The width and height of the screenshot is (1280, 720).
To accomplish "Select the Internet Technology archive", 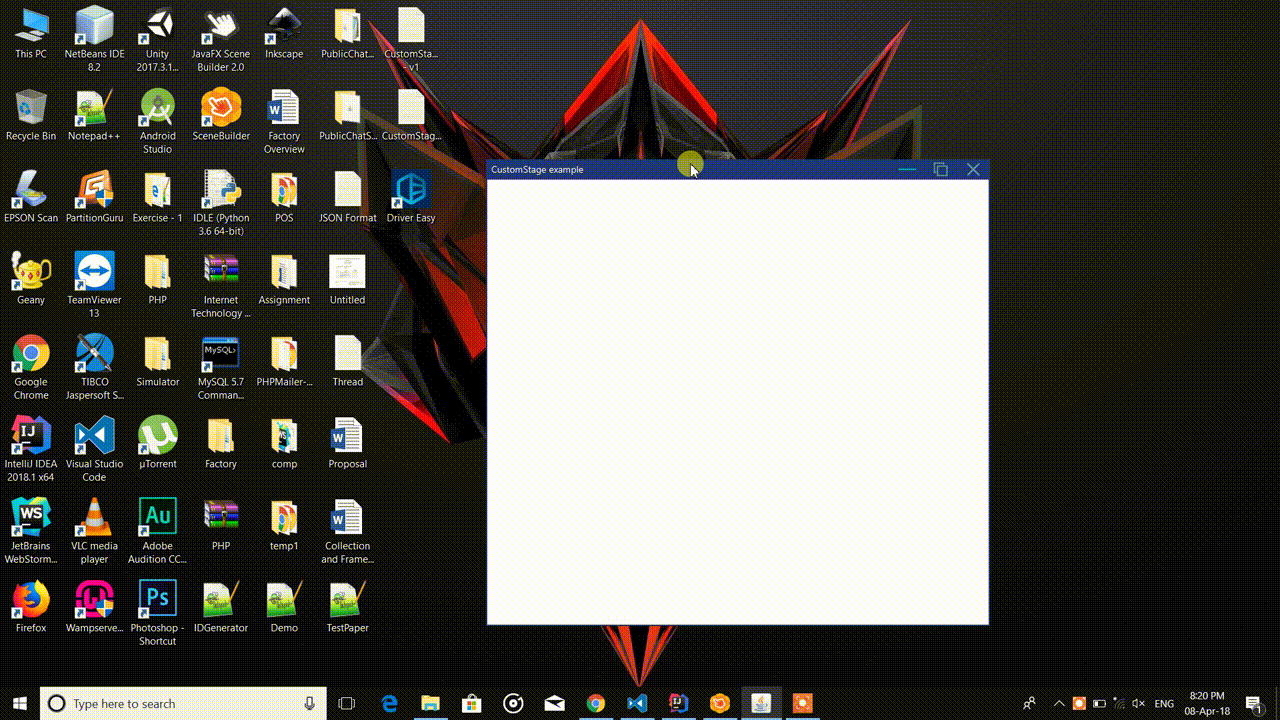I will pyautogui.click(x=221, y=284).
